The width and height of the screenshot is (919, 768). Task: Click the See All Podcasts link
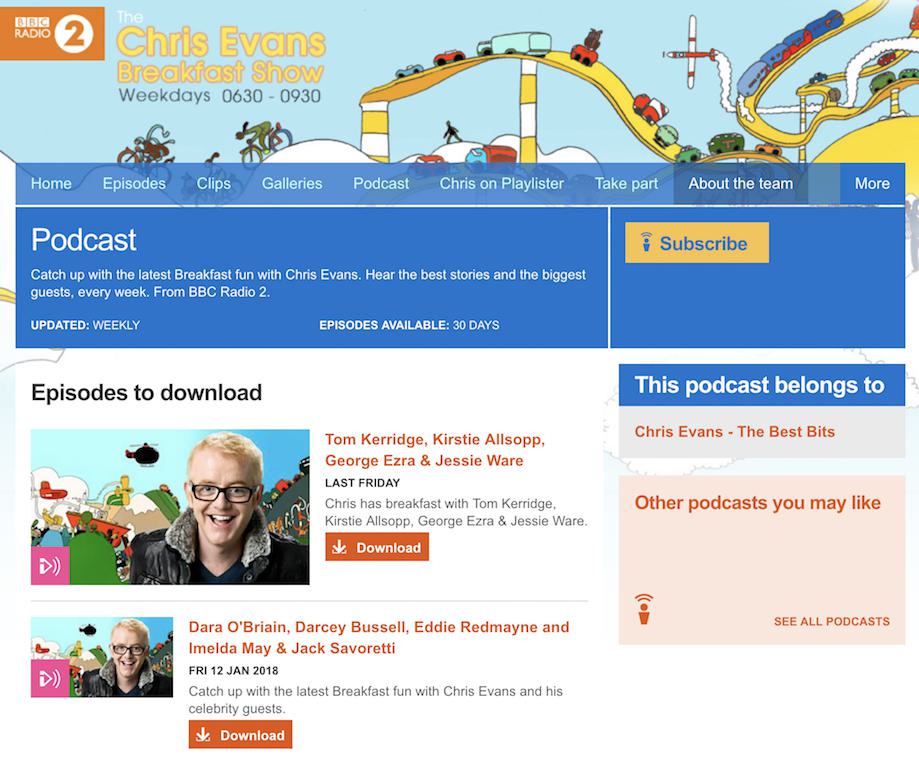(831, 621)
